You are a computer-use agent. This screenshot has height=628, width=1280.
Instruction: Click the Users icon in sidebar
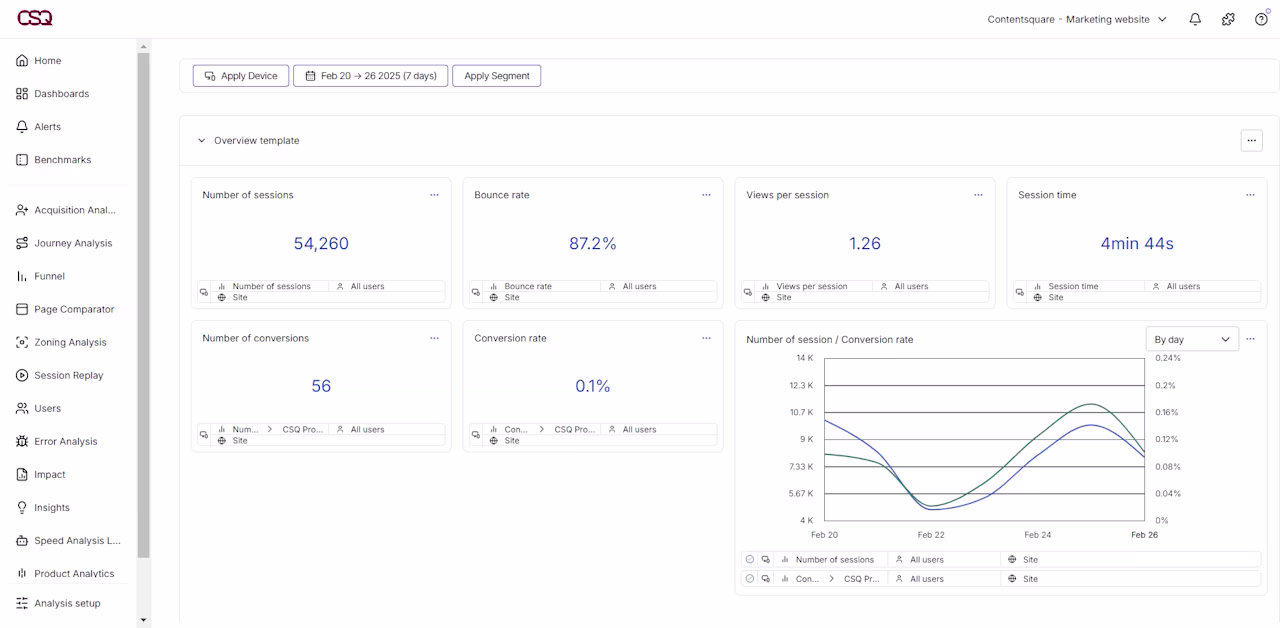click(x=22, y=408)
